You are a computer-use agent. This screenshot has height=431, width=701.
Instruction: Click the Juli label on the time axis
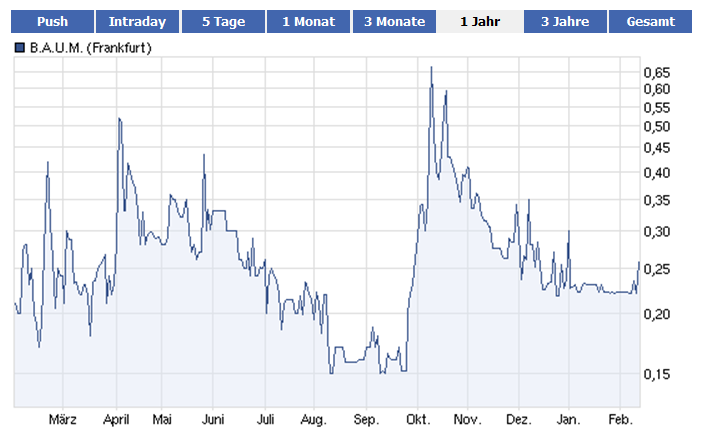266,419
